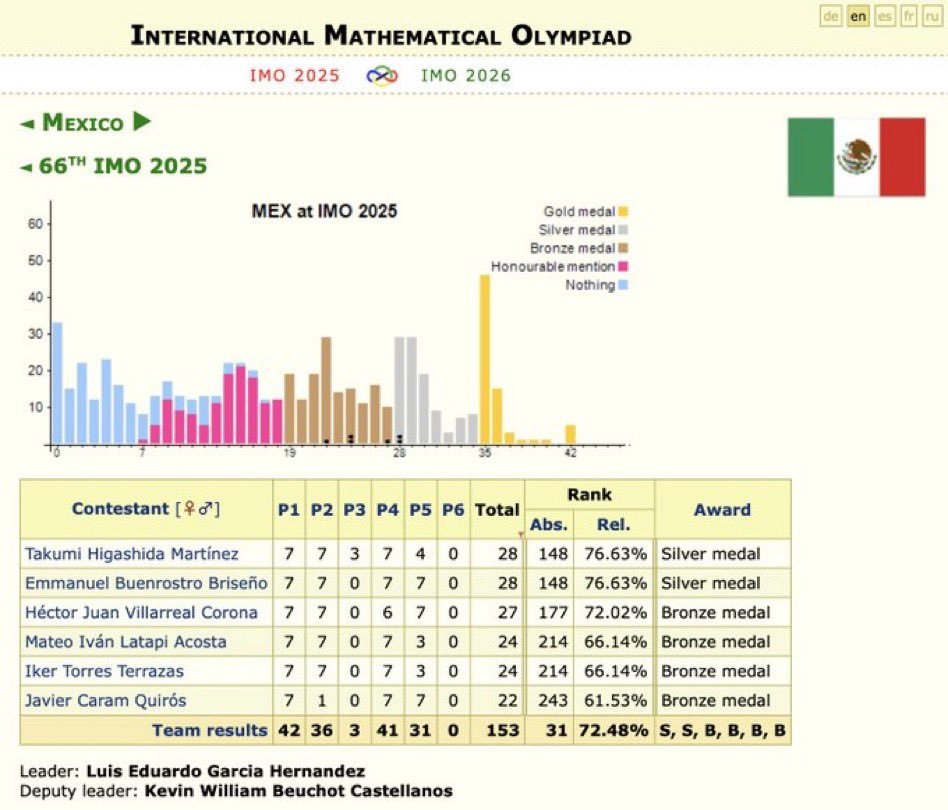Click the right arrow after Mexico

(x=142, y=122)
